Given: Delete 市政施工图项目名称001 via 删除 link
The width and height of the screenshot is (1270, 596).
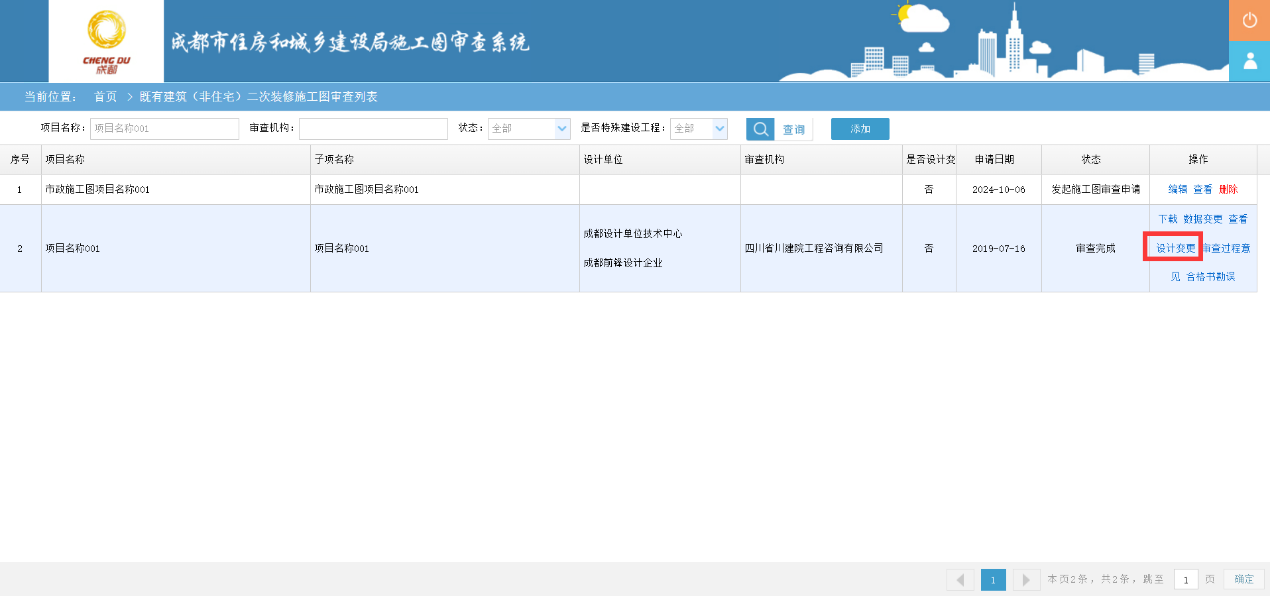Looking at the screenshot, I should 1226,188.
